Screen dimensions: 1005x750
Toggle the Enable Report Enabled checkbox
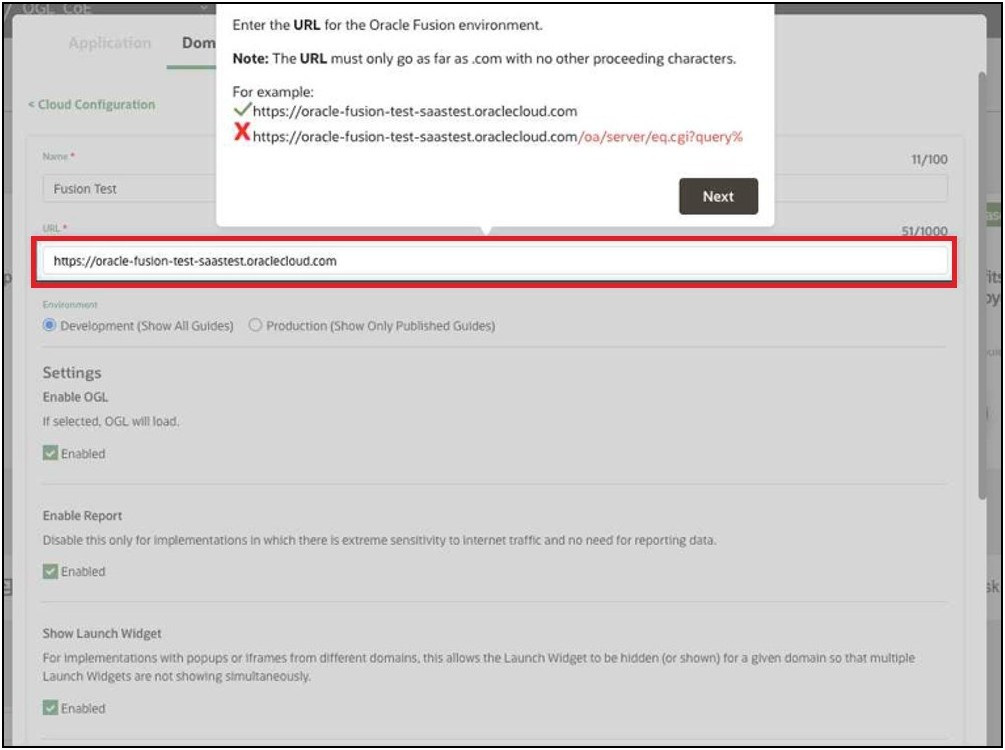(50, 571)
